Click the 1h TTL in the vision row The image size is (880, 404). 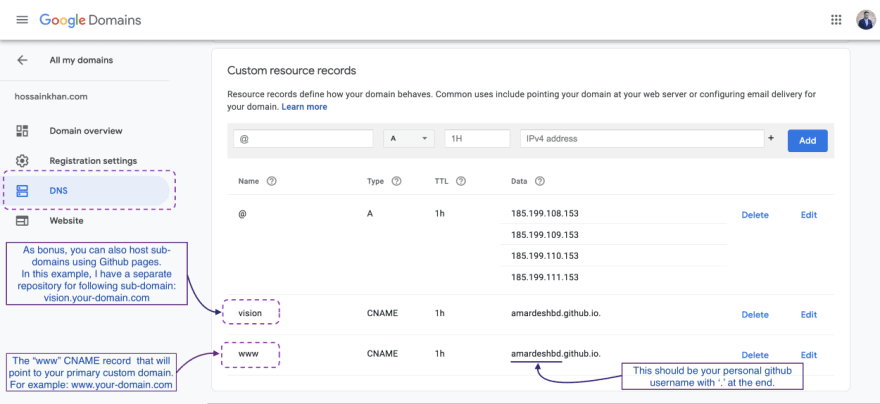pos(439,313)
